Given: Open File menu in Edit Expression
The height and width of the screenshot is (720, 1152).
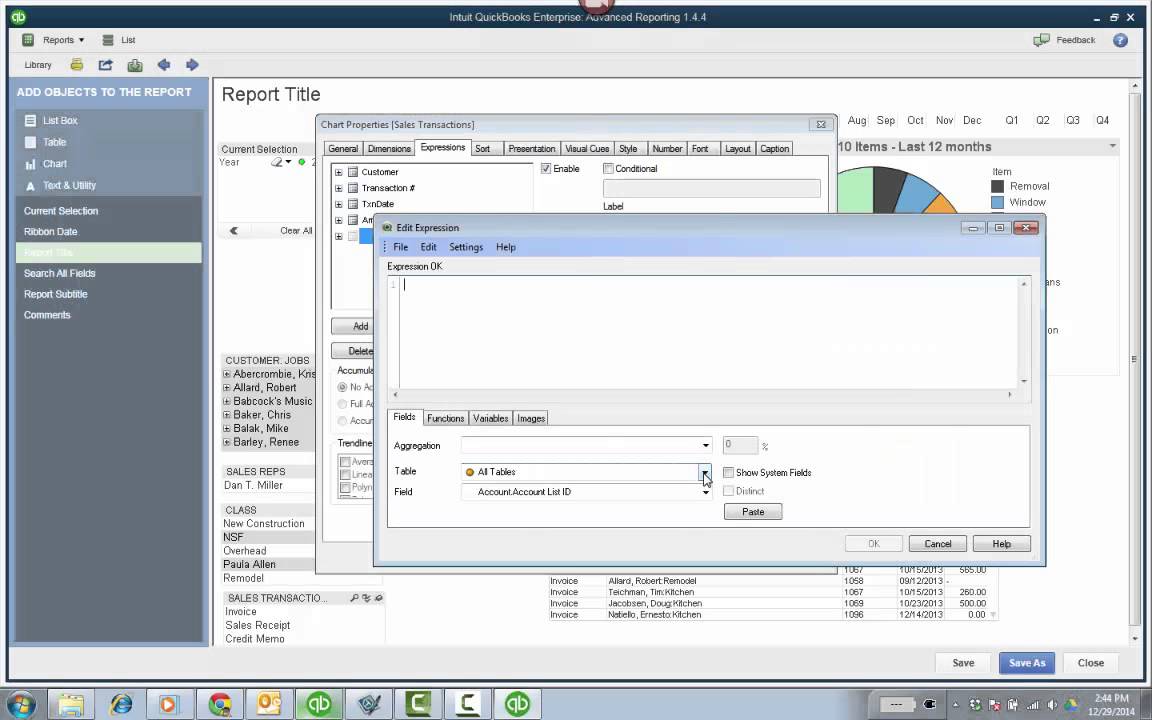Looking at the screenshot, I should point(400,247).
